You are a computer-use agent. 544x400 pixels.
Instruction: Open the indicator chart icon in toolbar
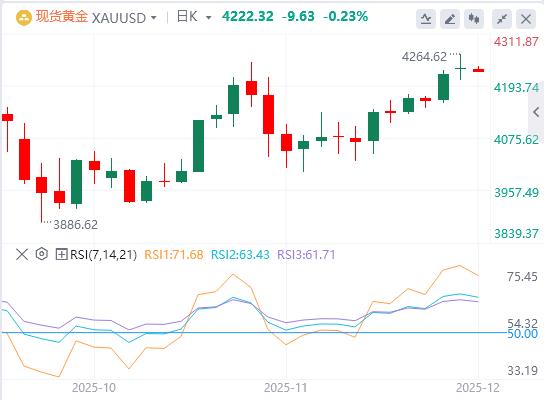[426, 19]
